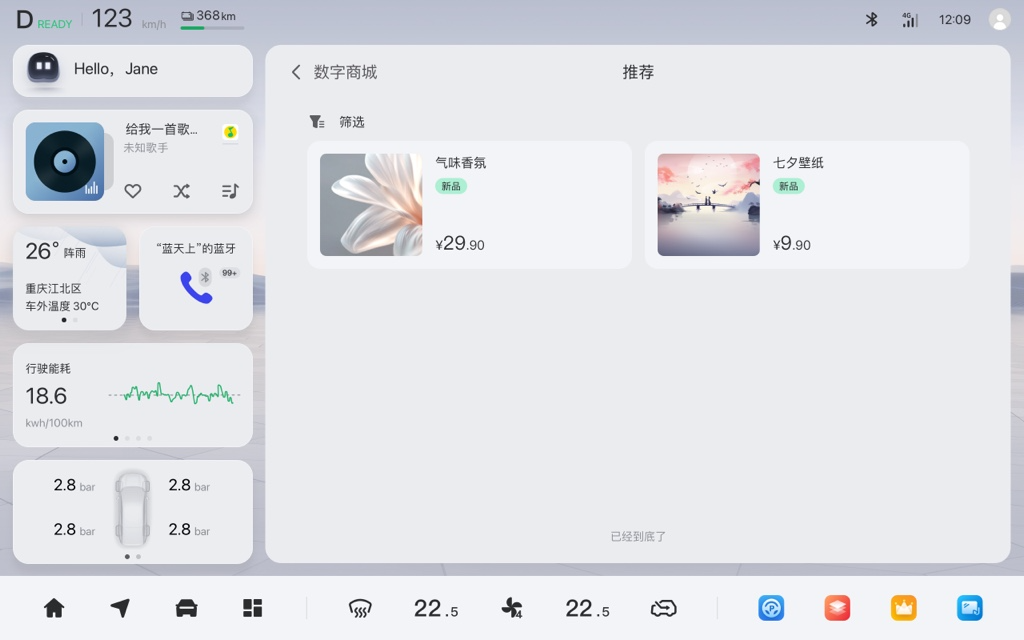The height and width of the screenshot is (640, 1024).
Task: Click the 368km range indicator
Action: (212, 18)
